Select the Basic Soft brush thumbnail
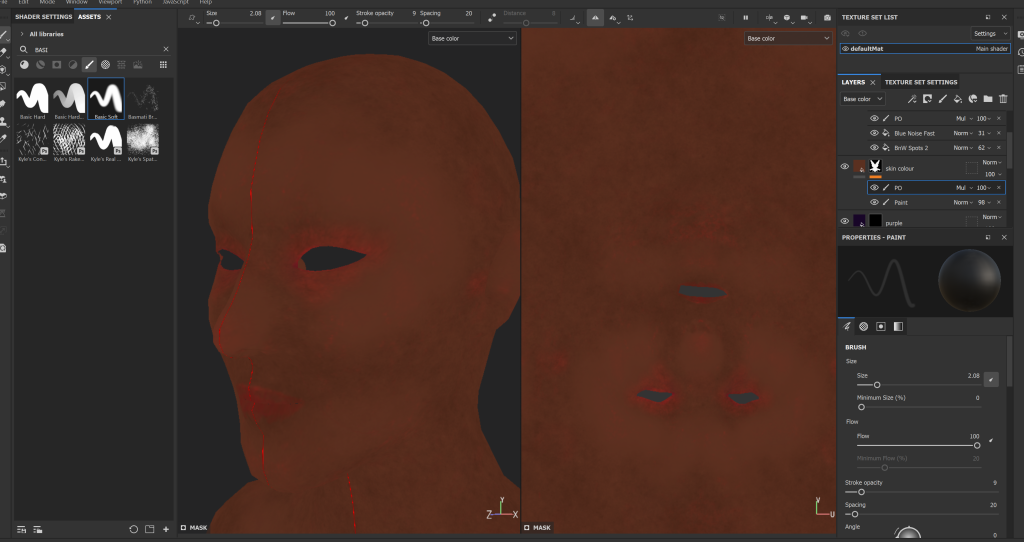This screenshot has width=1024, height=542. [x=106, y=99]
